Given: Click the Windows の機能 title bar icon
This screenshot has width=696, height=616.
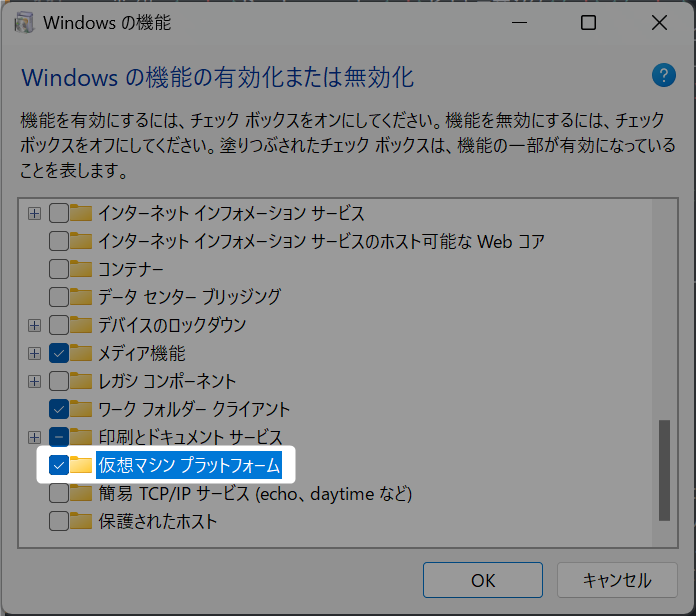Looking at the screenshot, I should tap(24, 23).
